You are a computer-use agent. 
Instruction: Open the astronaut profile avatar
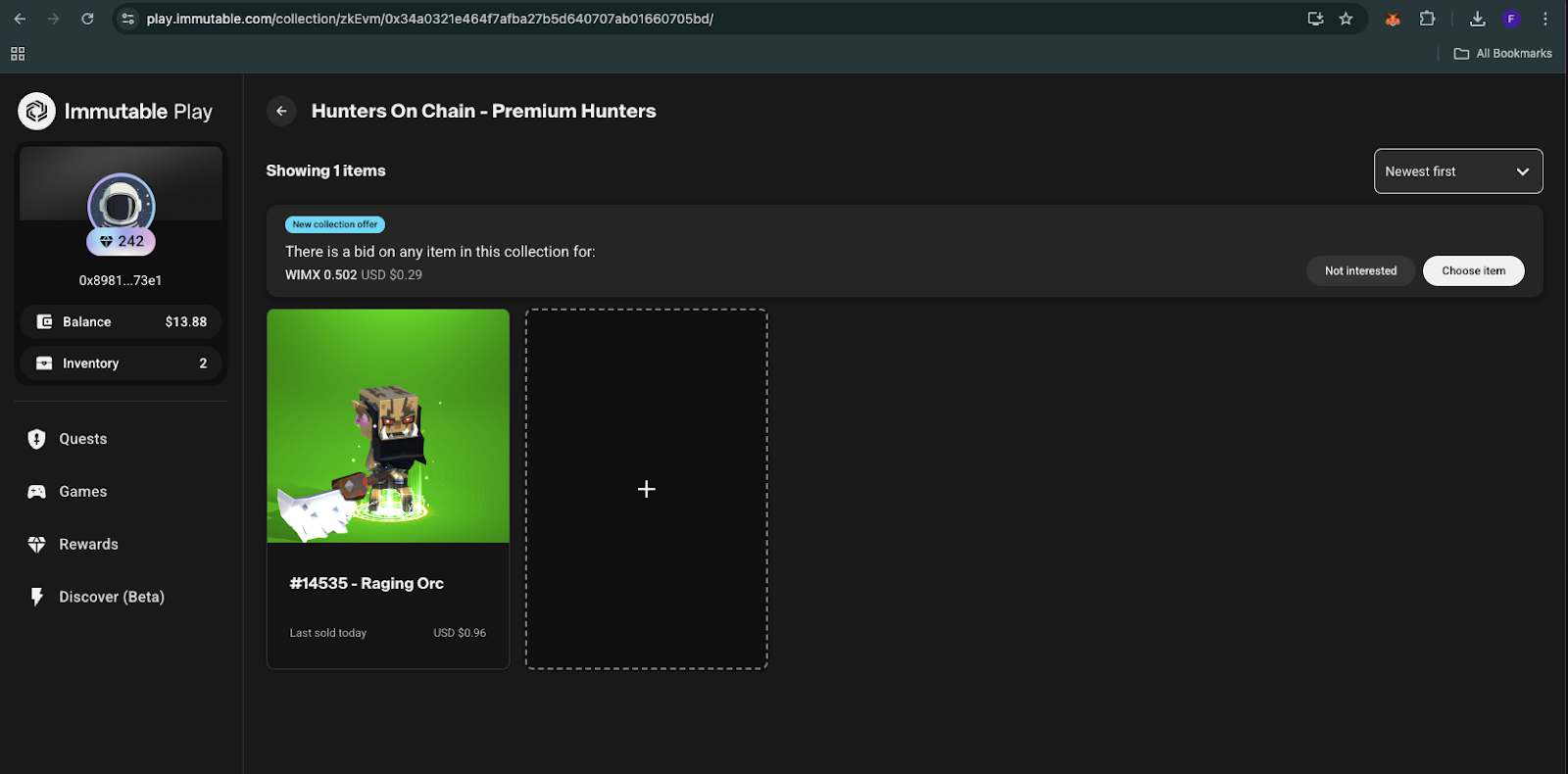pyautogui.click(x=121, y=204)
